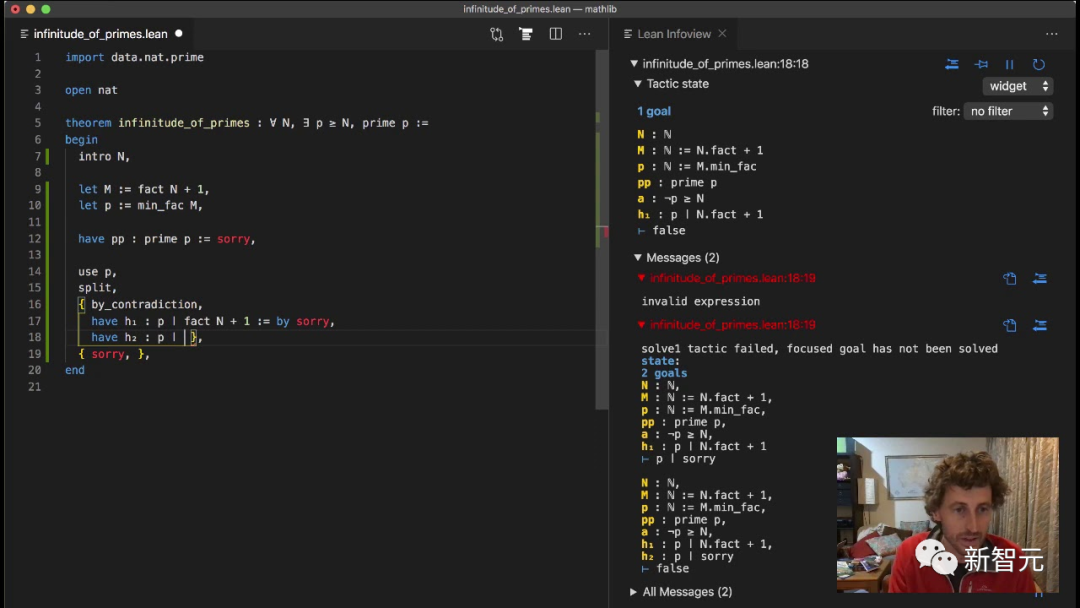
Task: Copy the 'invalid expression' message
Action: [1010, 278]
